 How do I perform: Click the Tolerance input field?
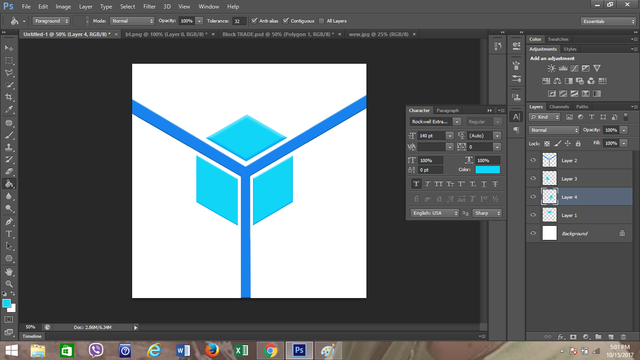click(x=239, y=21)
